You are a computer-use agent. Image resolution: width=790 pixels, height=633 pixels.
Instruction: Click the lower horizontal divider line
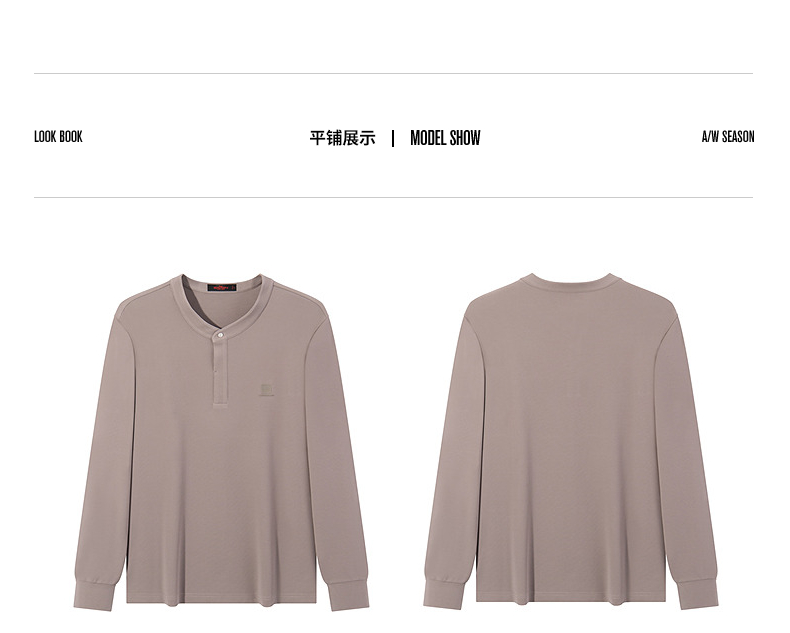coord(393,198)
